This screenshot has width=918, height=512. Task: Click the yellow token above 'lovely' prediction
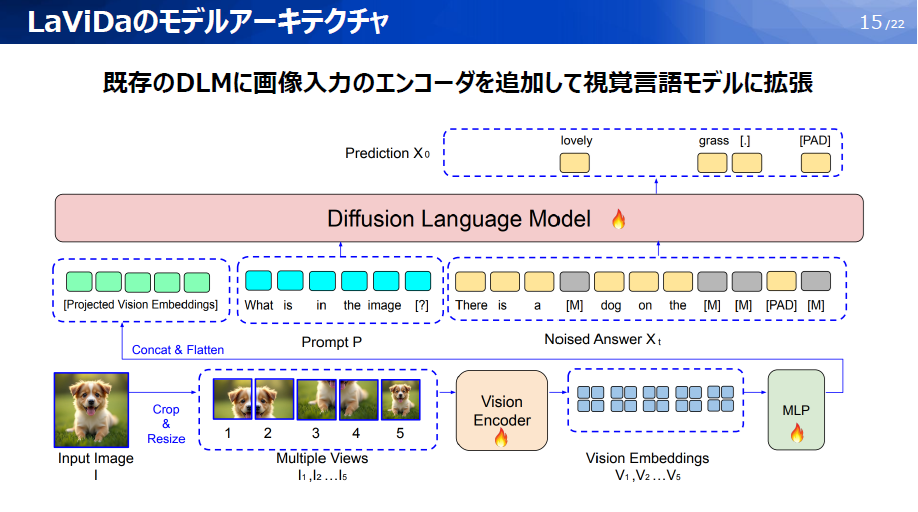coord(574,163)
